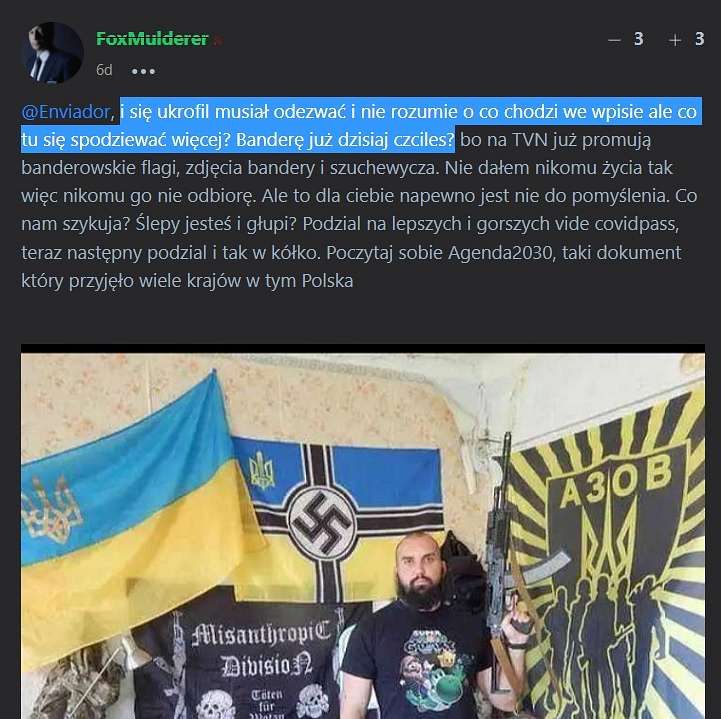Click the blue-yellow flag at photo's left side
Image resolution: width=721 pixels, height=719 pixels.
[x=133, y=515]
